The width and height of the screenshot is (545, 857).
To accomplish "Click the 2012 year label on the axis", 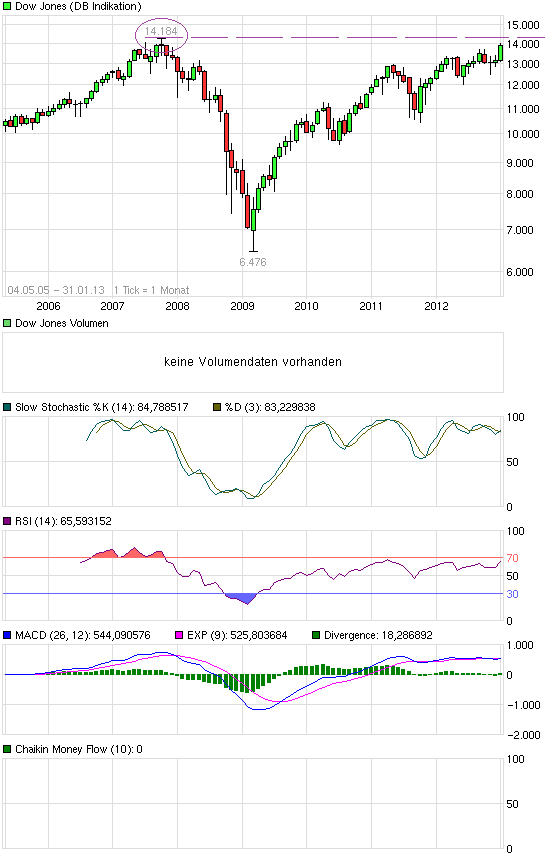I will coord(436,306).
